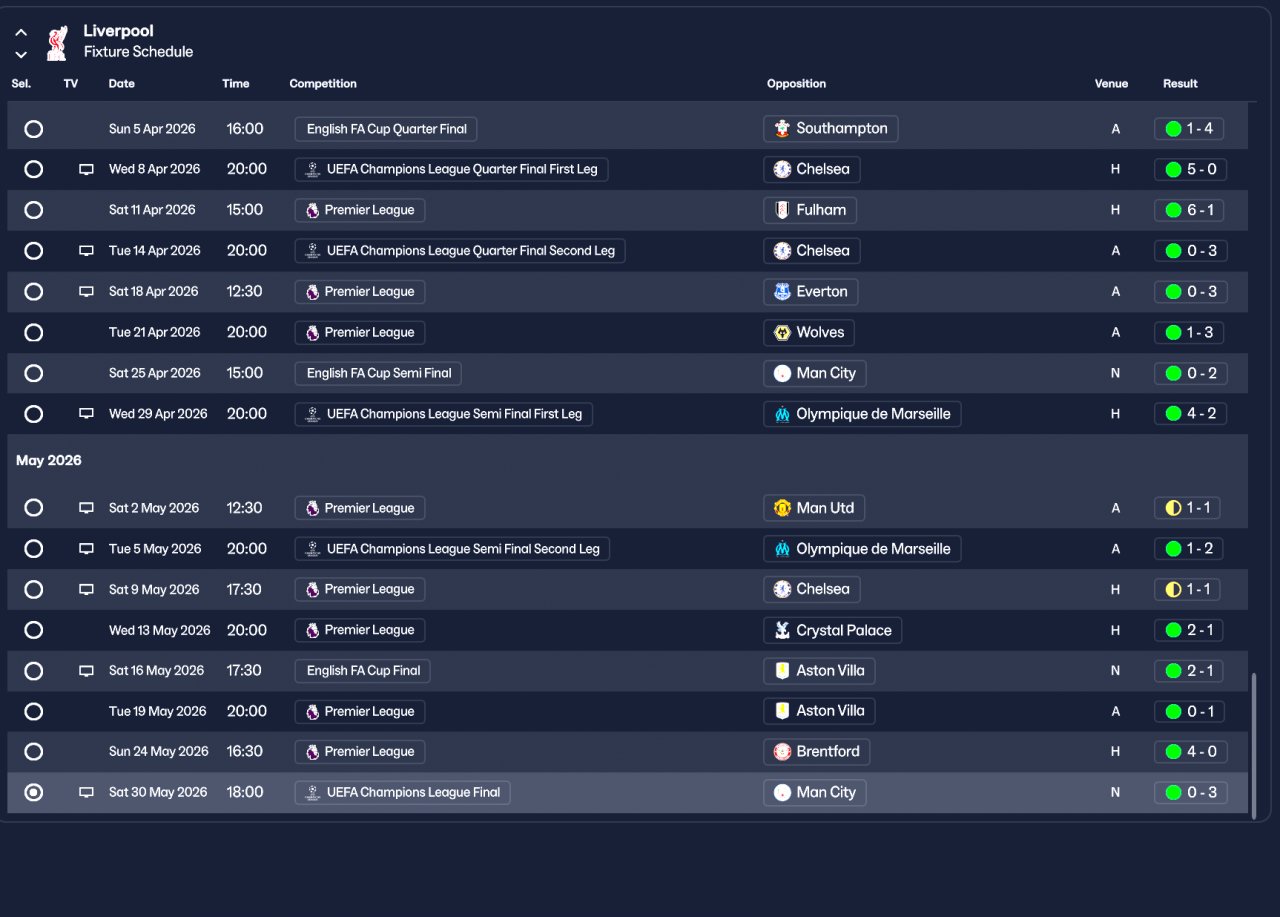Image resolution: width=1280 pixels, height=917 pixels.
Task: Click the Liverpool club crest in the header
Action: click(57, 42)
